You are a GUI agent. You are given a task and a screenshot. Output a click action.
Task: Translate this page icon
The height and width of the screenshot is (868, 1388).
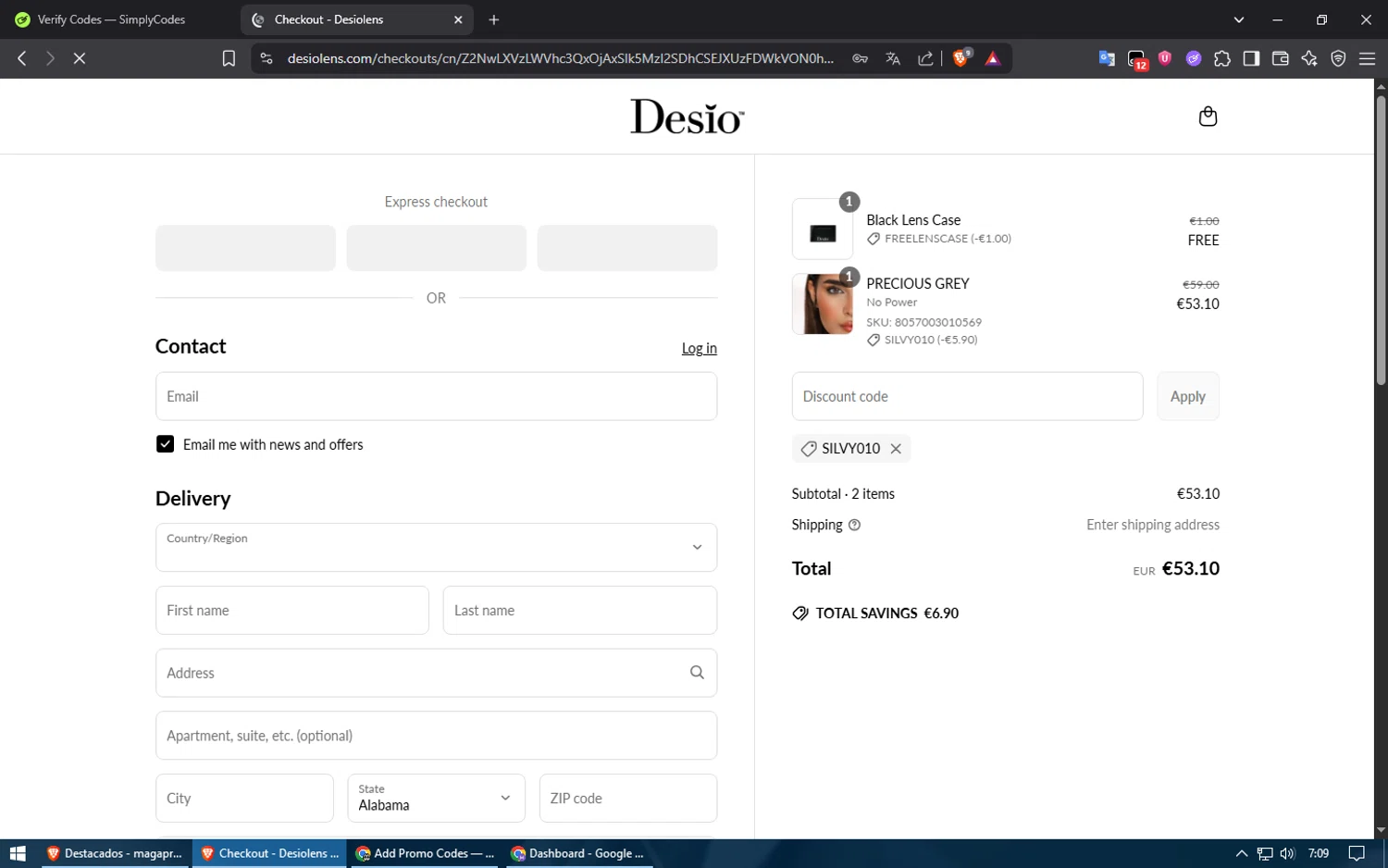click(x=893, y=58)
